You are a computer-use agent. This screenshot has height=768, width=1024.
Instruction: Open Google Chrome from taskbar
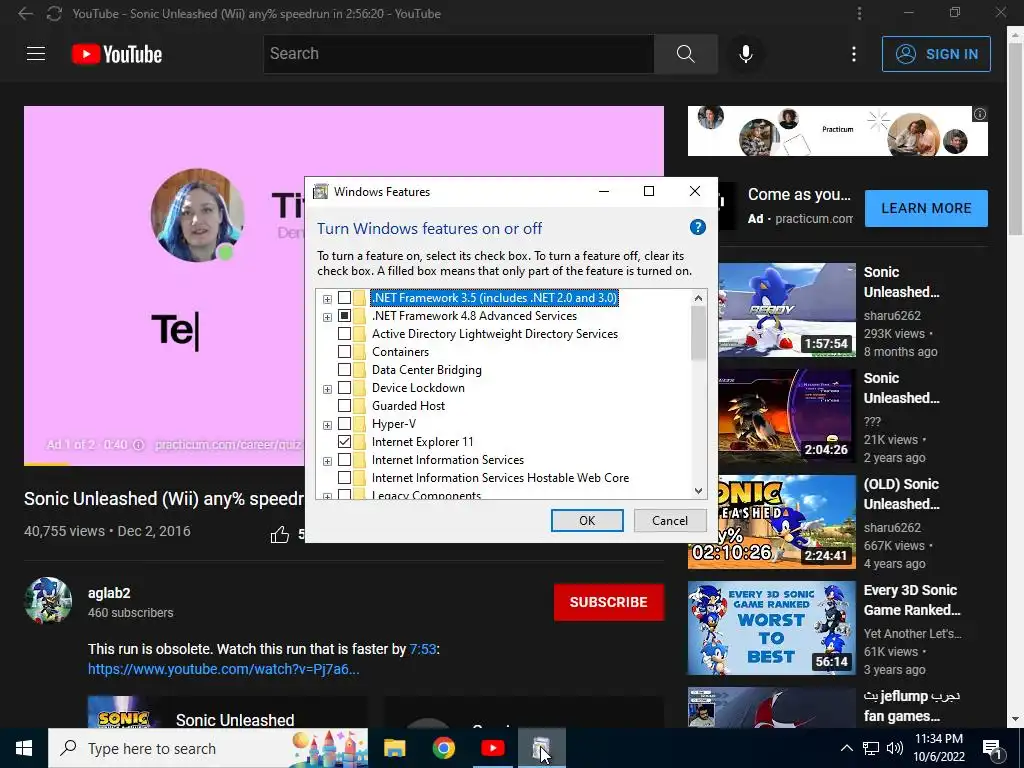click(443, 748)
